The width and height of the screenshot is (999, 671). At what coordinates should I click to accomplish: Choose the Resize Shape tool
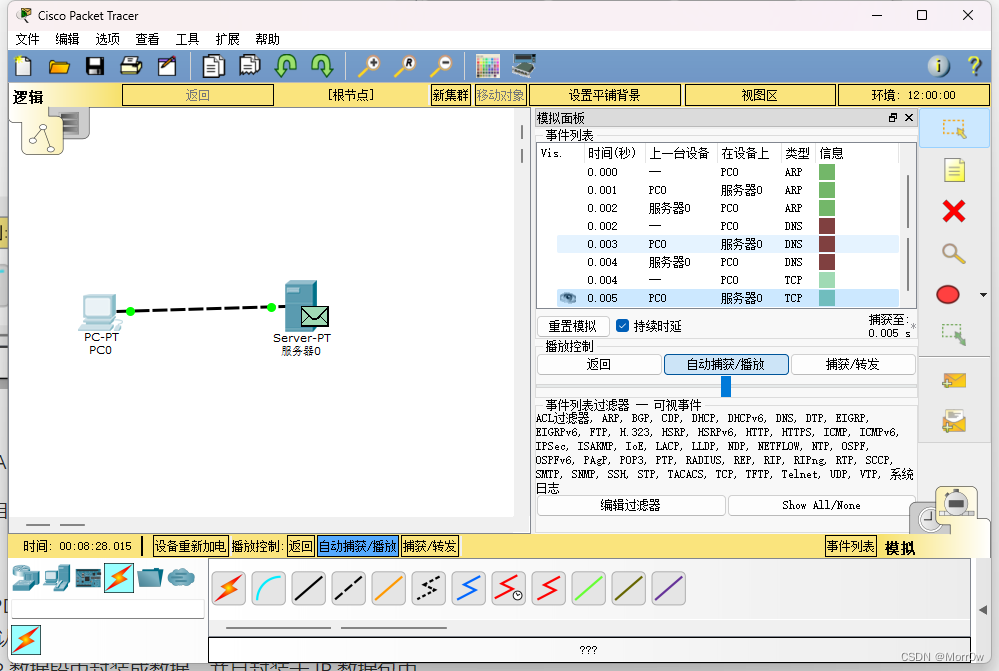(954, 335)
